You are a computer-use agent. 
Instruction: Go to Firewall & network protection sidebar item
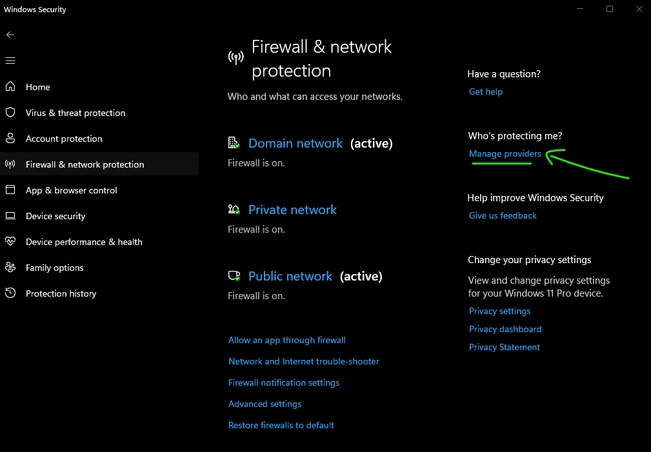[x=99, y=164]
